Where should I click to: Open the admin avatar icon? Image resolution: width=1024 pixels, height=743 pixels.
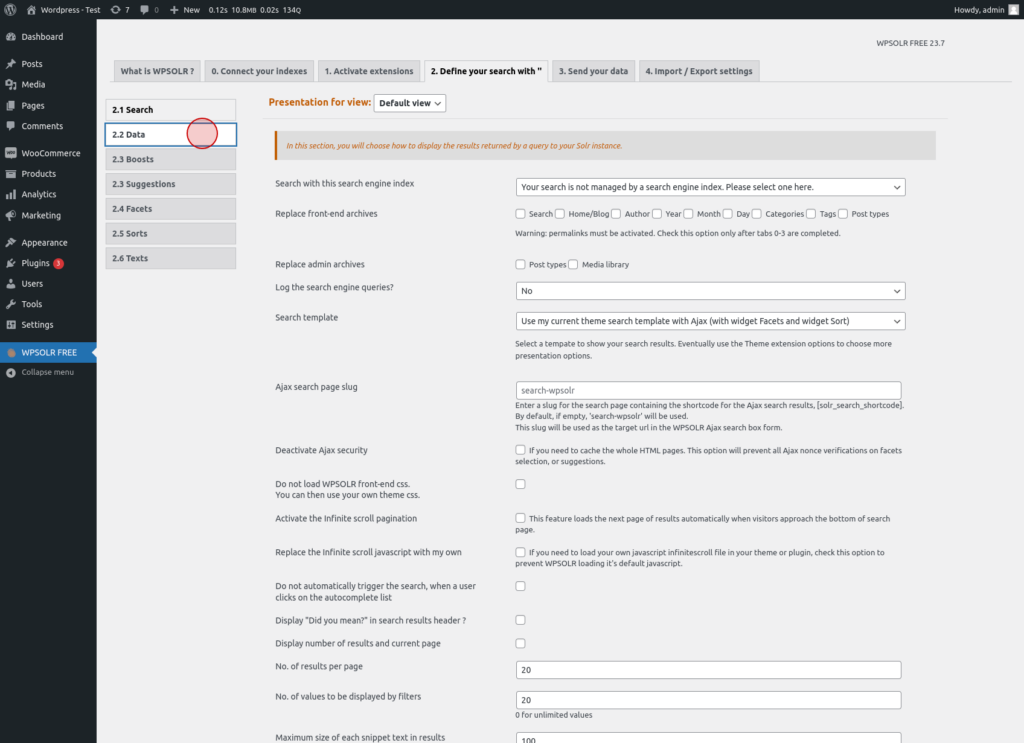pyautogui.click(x=1014, y=10)
